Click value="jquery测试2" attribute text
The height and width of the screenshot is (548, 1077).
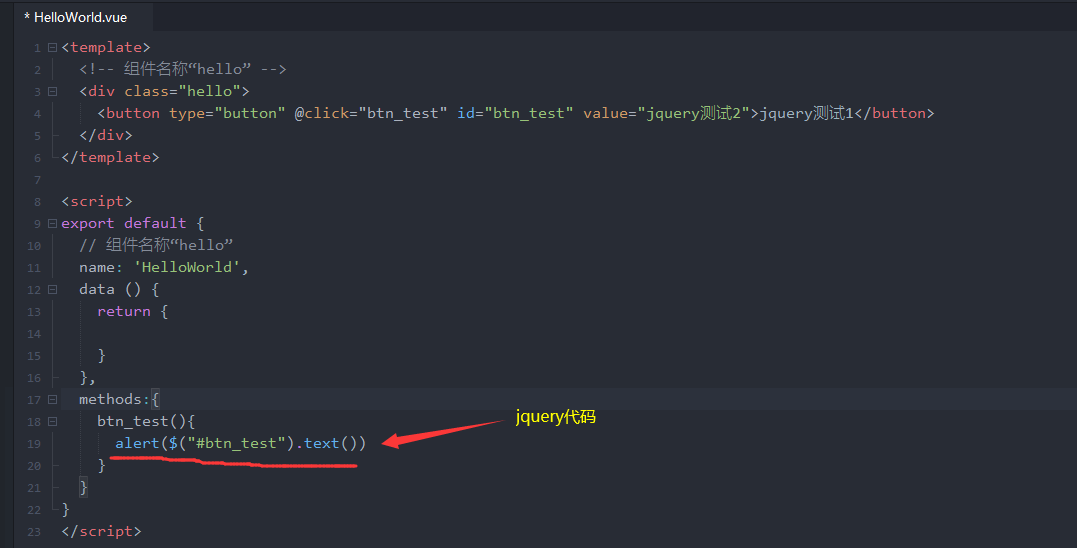click(x=666, y=113)
